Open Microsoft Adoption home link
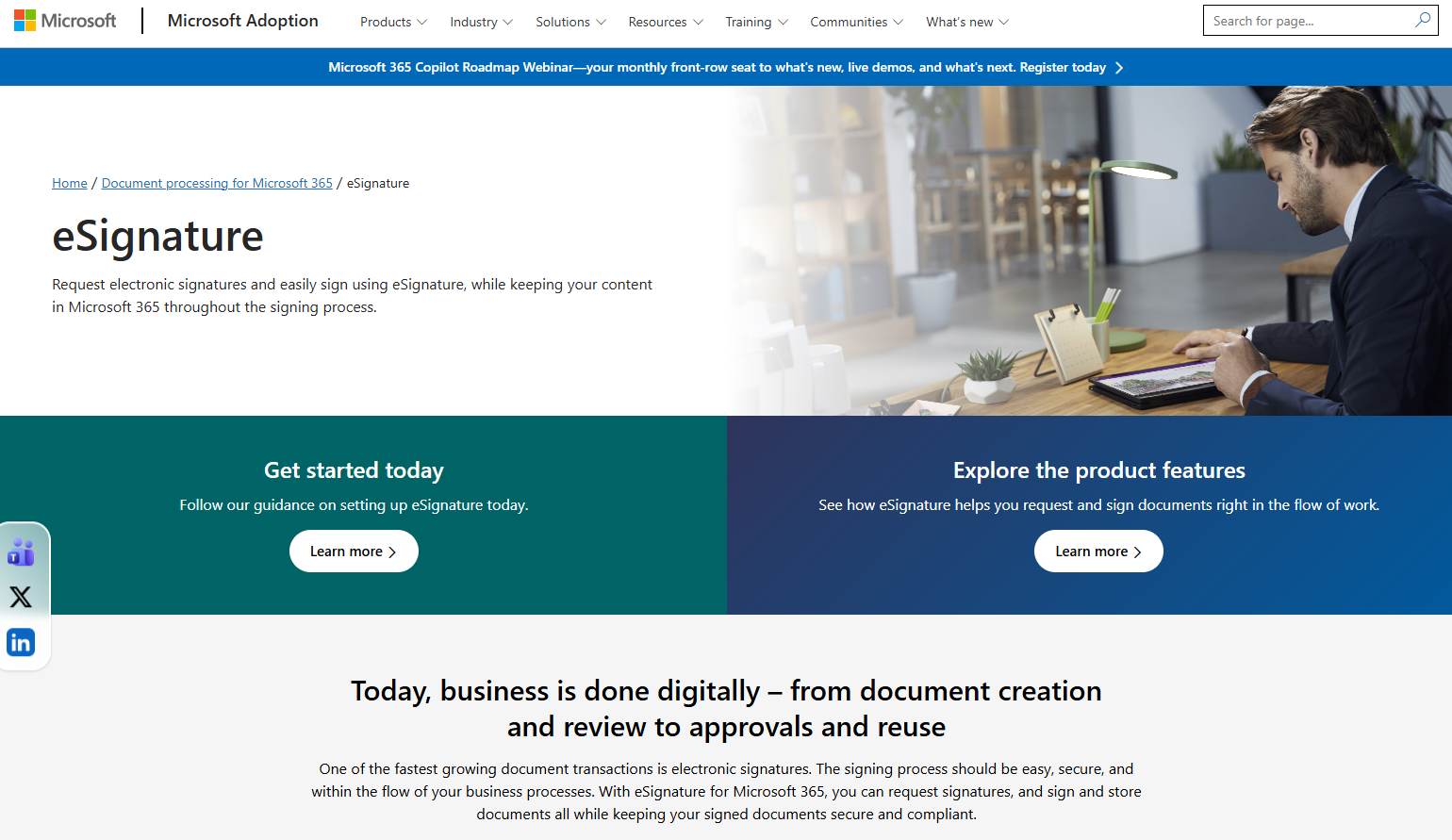The height and width of the screenshot is (840, 1452). 243,21
